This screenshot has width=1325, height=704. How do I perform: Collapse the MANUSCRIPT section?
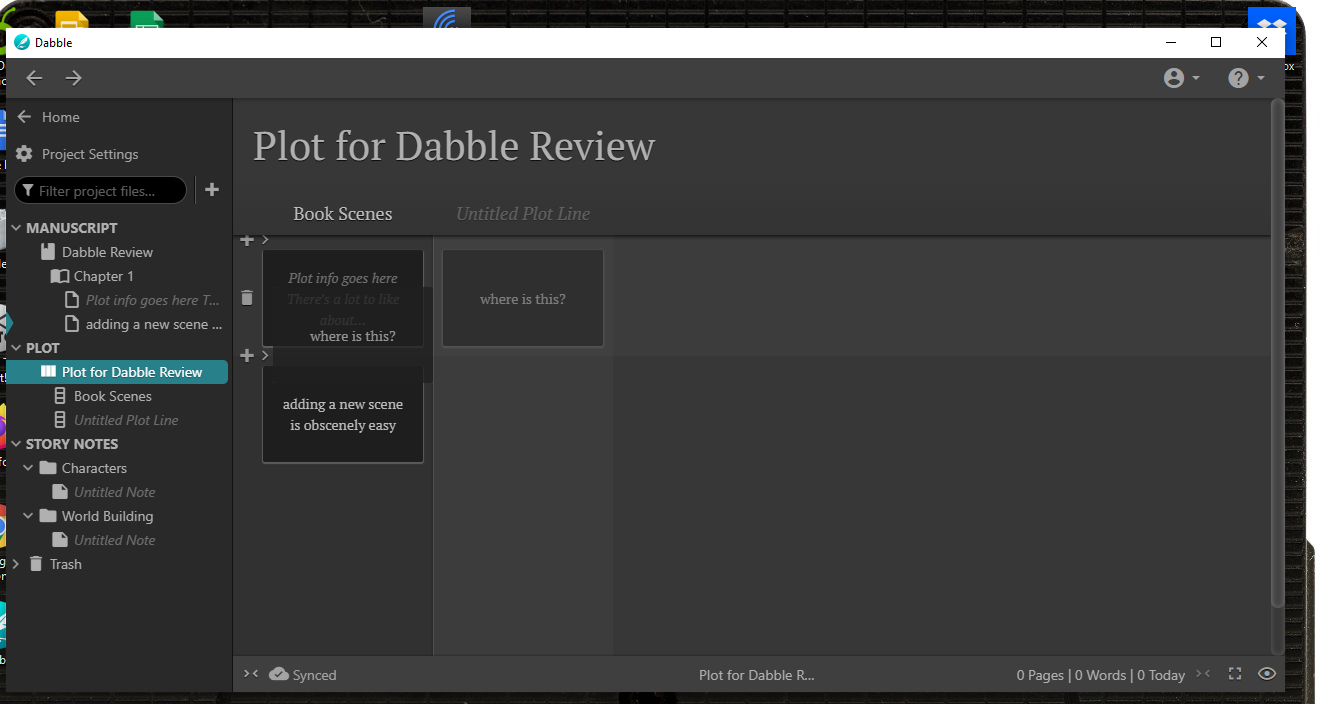pos(16,228)
